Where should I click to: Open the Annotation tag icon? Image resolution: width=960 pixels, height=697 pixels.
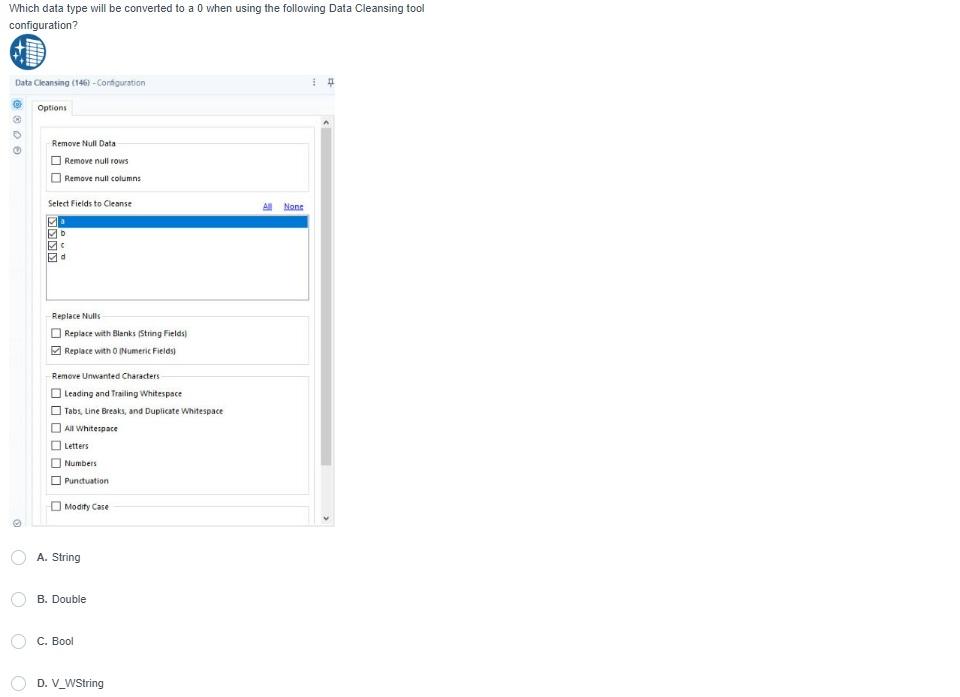[x=16, y=134]
